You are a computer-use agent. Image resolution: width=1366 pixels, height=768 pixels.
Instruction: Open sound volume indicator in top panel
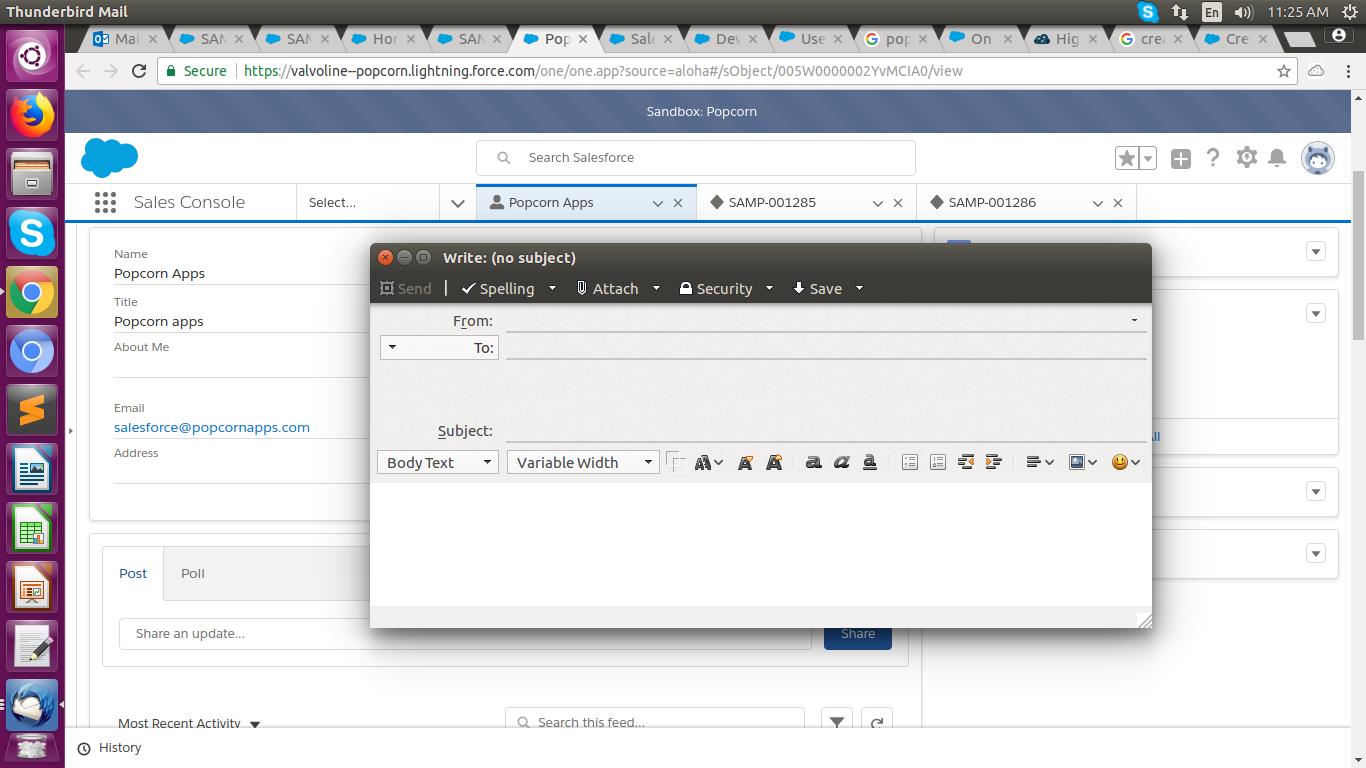[x=1244, y=12]
